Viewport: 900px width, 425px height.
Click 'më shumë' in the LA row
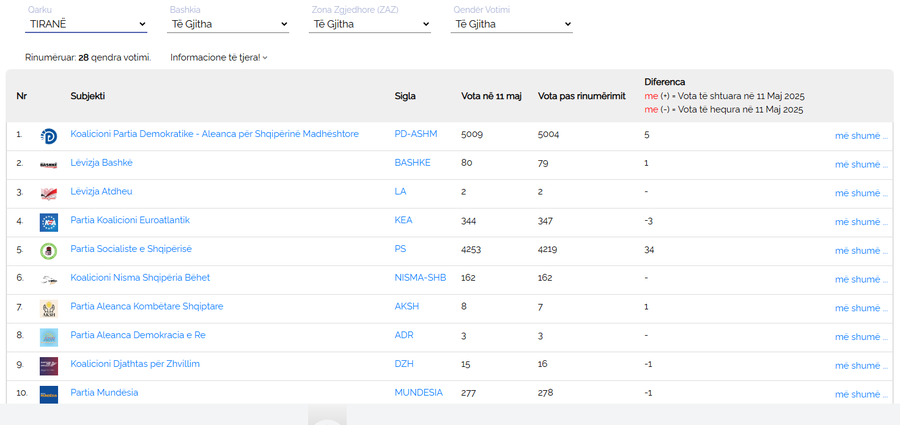pyautogui.click(x=861, y=194)
